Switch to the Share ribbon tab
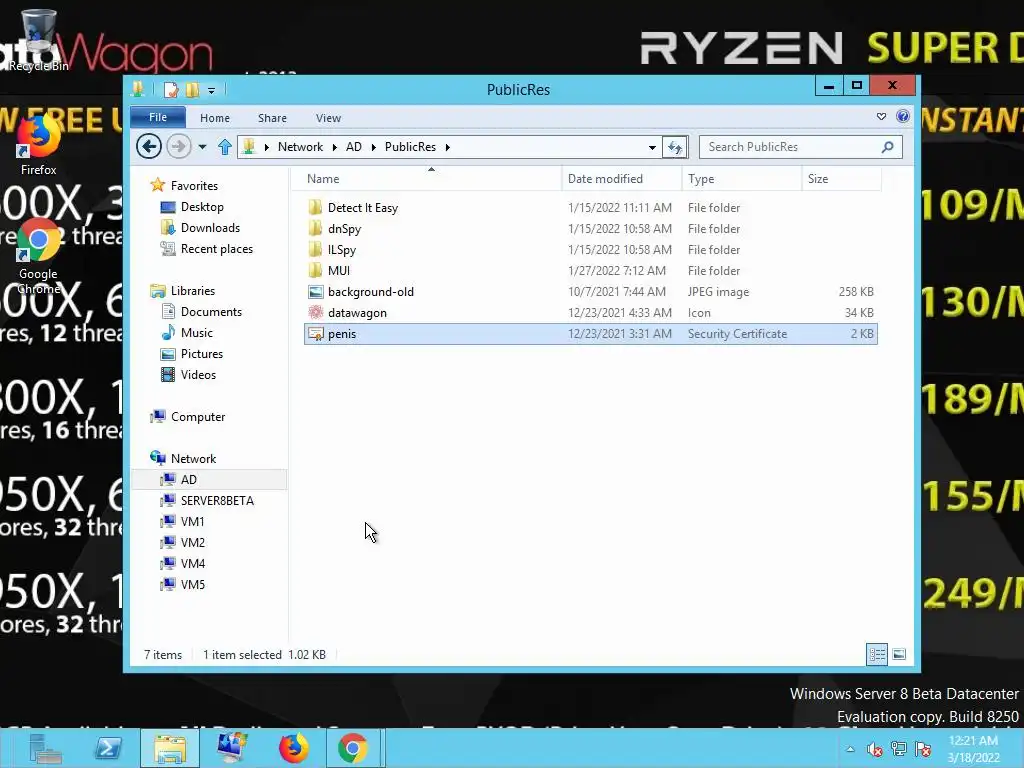Image resolution: width=1024 pixels, height=768 pixels. [x=272, y=118]
